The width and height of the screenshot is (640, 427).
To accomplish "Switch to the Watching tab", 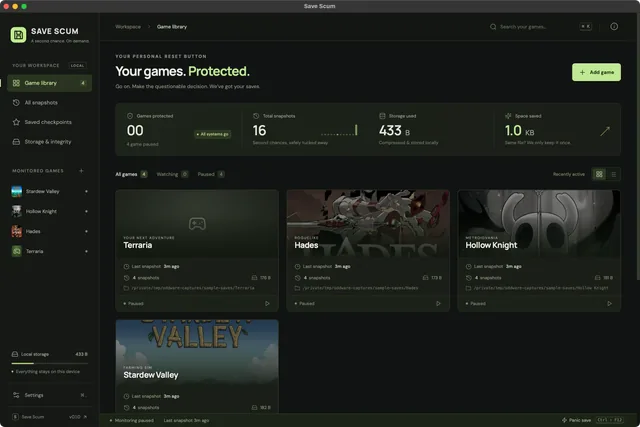I will (172, 174).
